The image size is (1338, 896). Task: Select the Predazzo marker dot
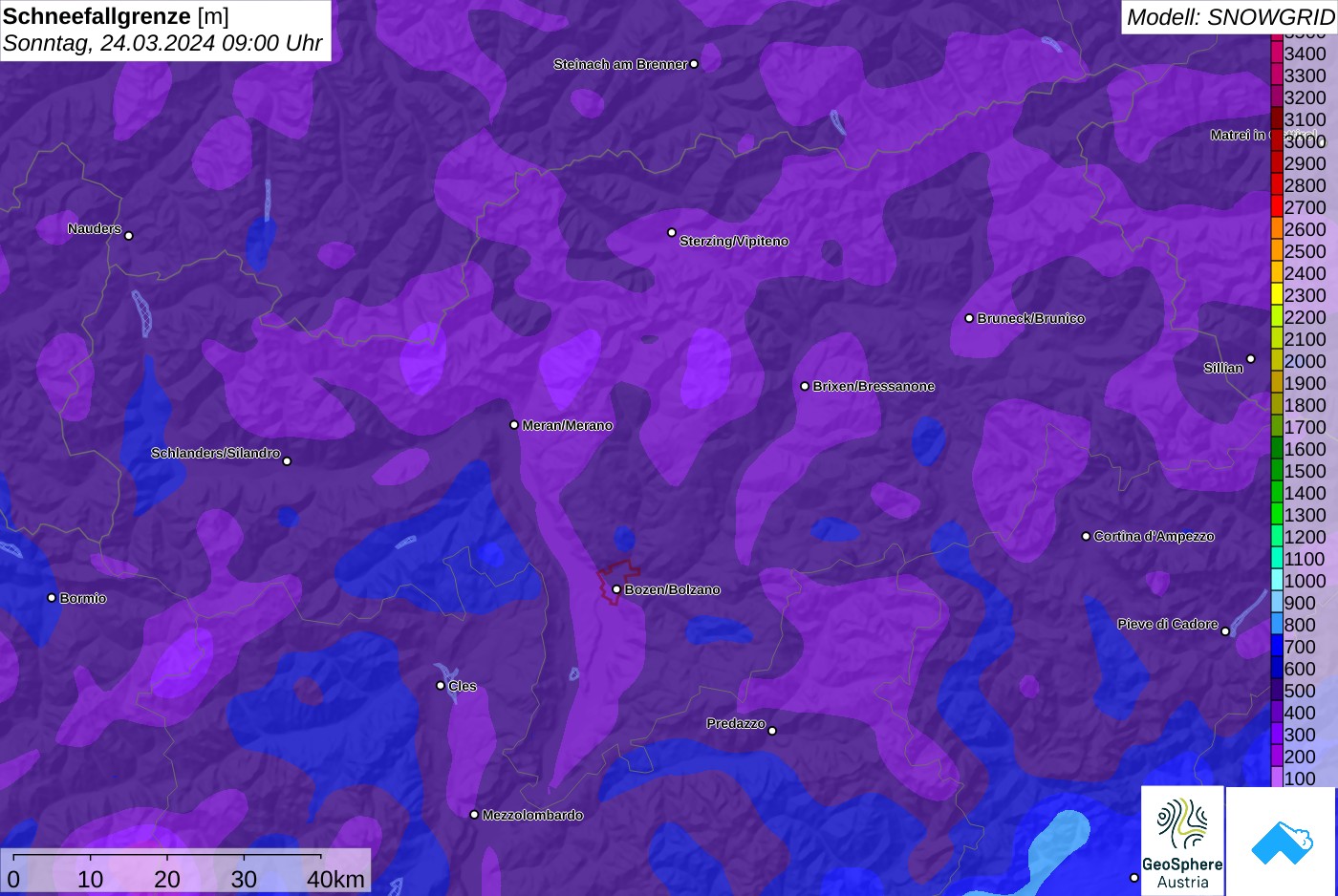point(772,731)
